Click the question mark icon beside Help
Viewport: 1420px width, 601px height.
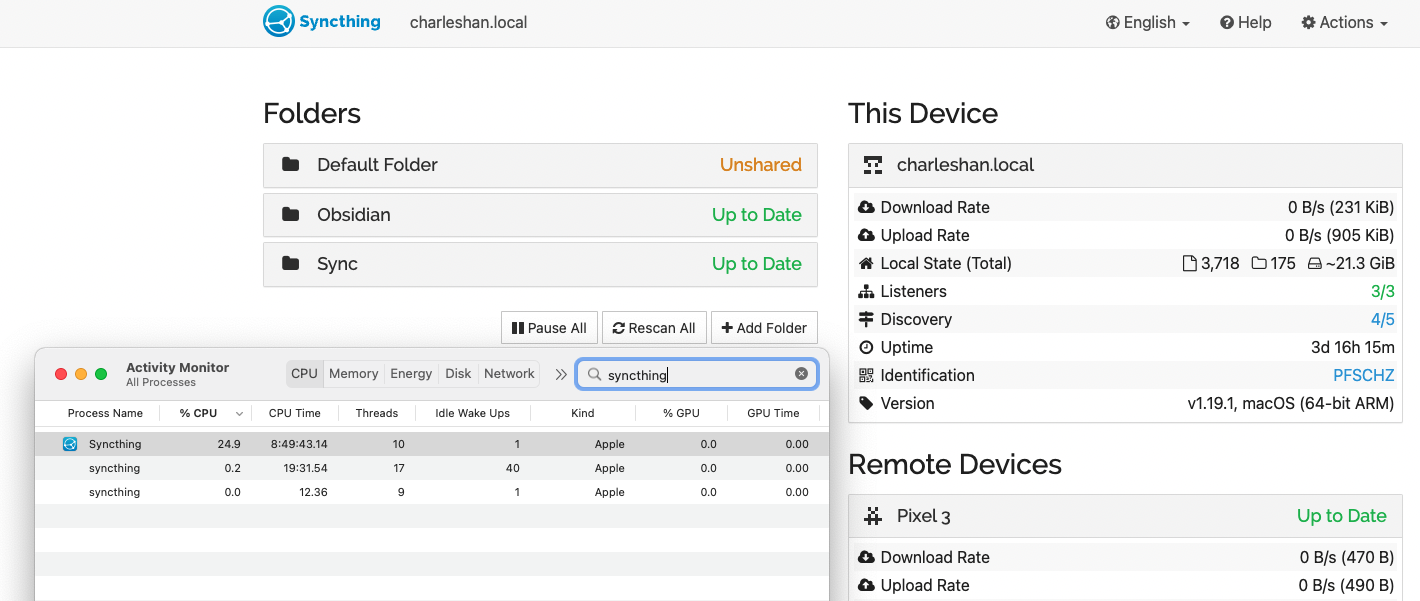click(1227, 22)
